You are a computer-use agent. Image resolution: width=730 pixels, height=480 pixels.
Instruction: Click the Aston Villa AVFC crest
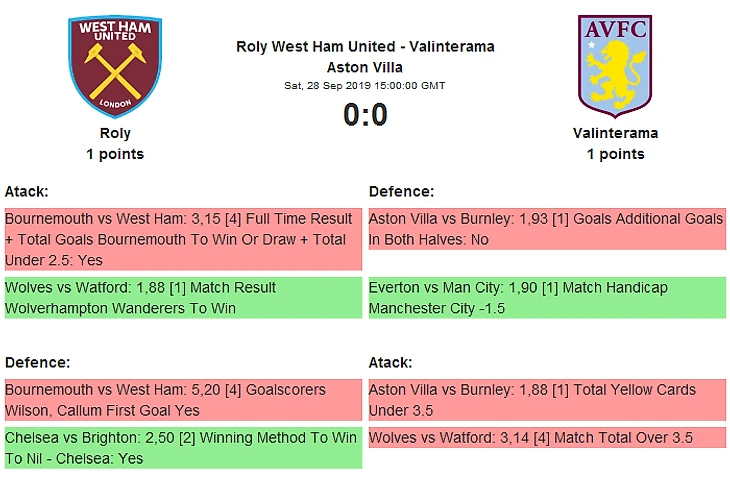tap(615, 66)
